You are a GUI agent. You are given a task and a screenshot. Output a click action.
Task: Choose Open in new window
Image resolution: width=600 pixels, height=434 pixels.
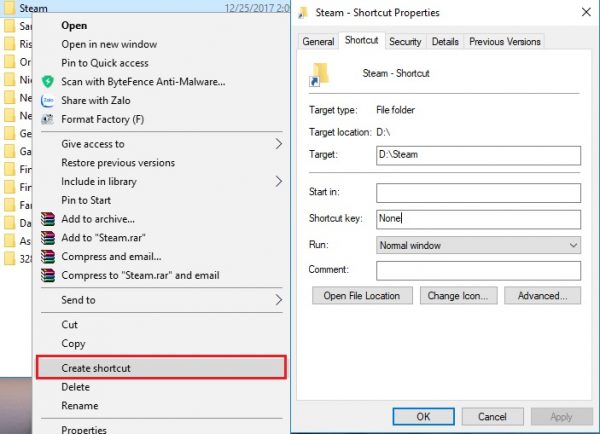pos(109,44)
